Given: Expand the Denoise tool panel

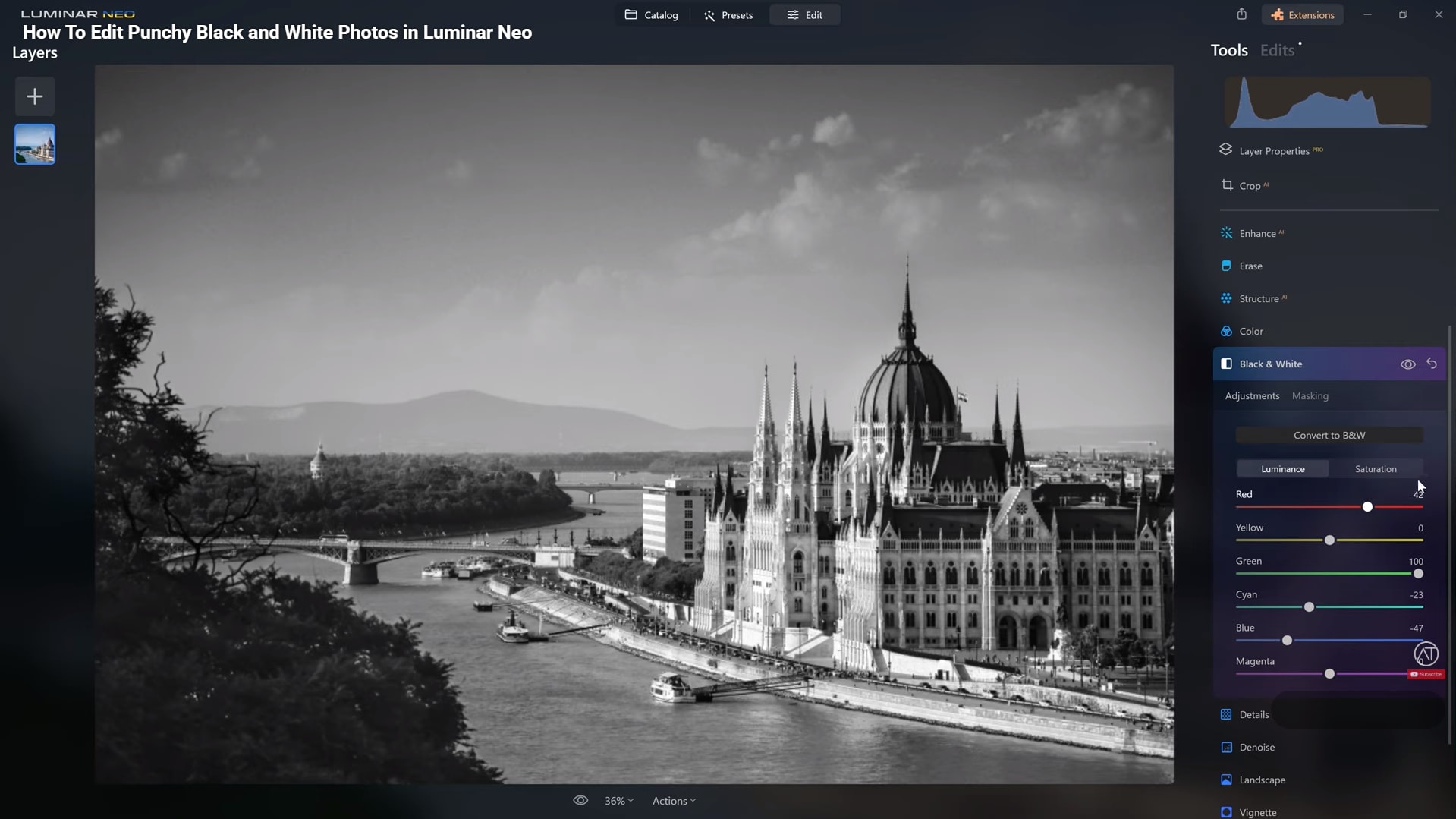Looking at the screenshot, I should click(x=1257, y=748).
